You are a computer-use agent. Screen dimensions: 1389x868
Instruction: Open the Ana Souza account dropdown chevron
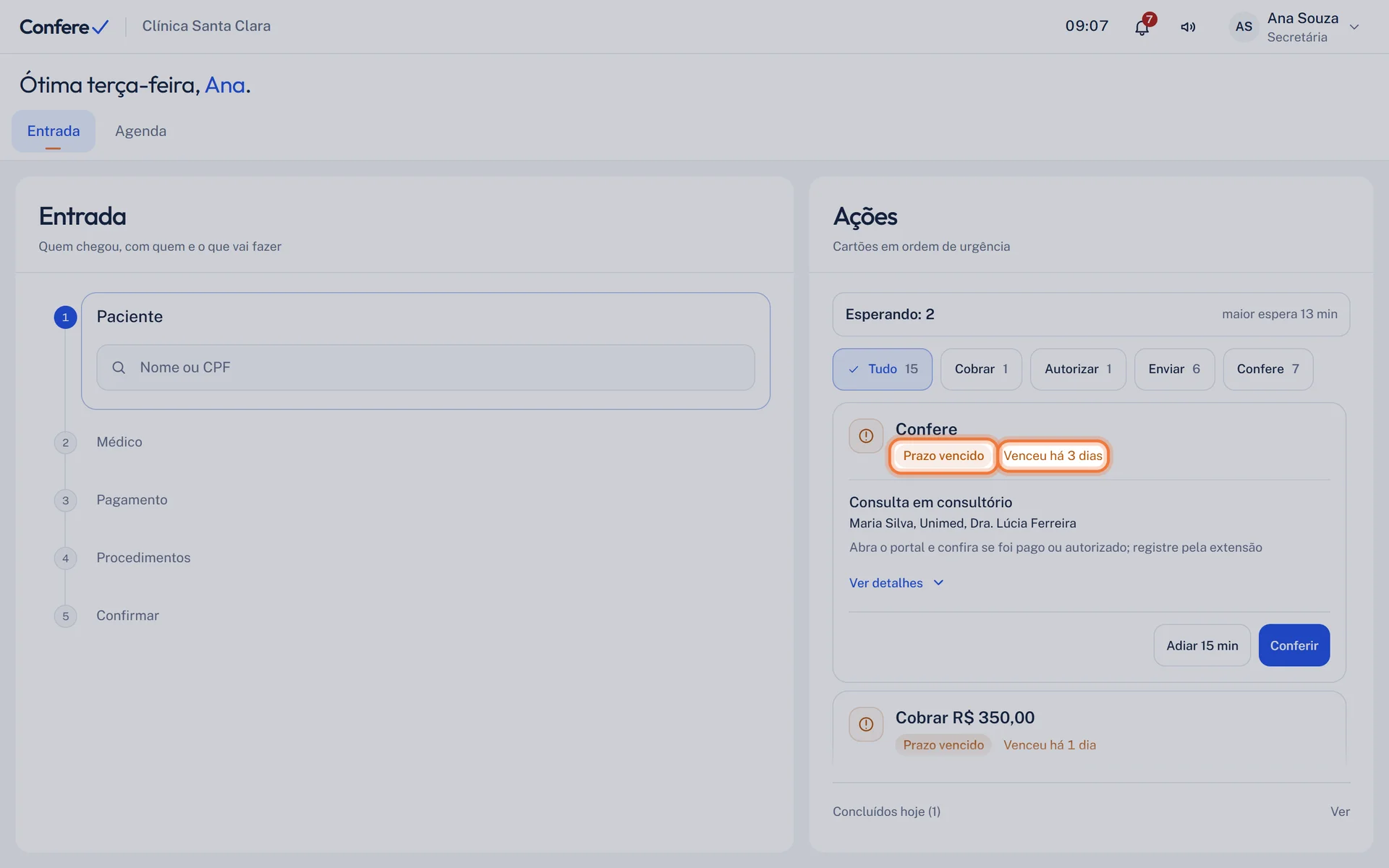click(x=1354, y=27)
